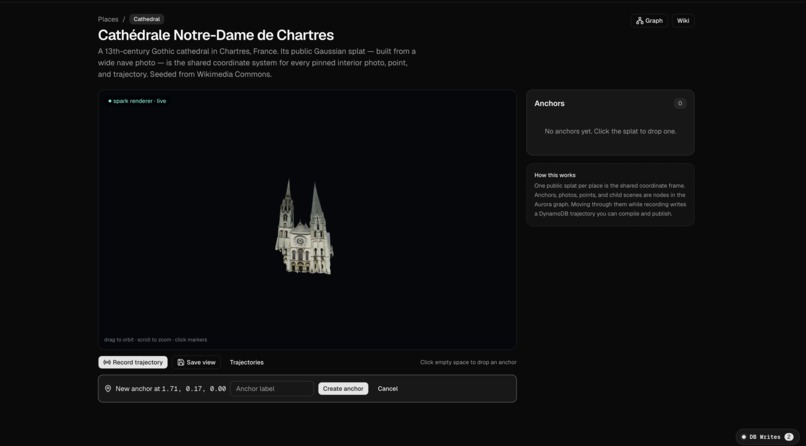Select the Cathedral breadcrumb chip
The height and width of the screenshot is (446, 806).
click(146, 20)
